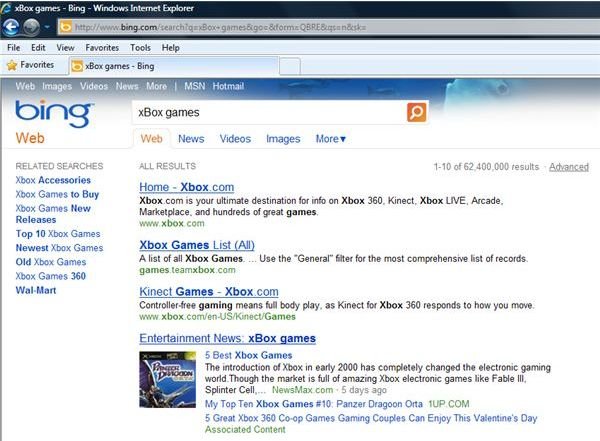
Task: Click the blank new tab button
Action: [x=290, y=67]
